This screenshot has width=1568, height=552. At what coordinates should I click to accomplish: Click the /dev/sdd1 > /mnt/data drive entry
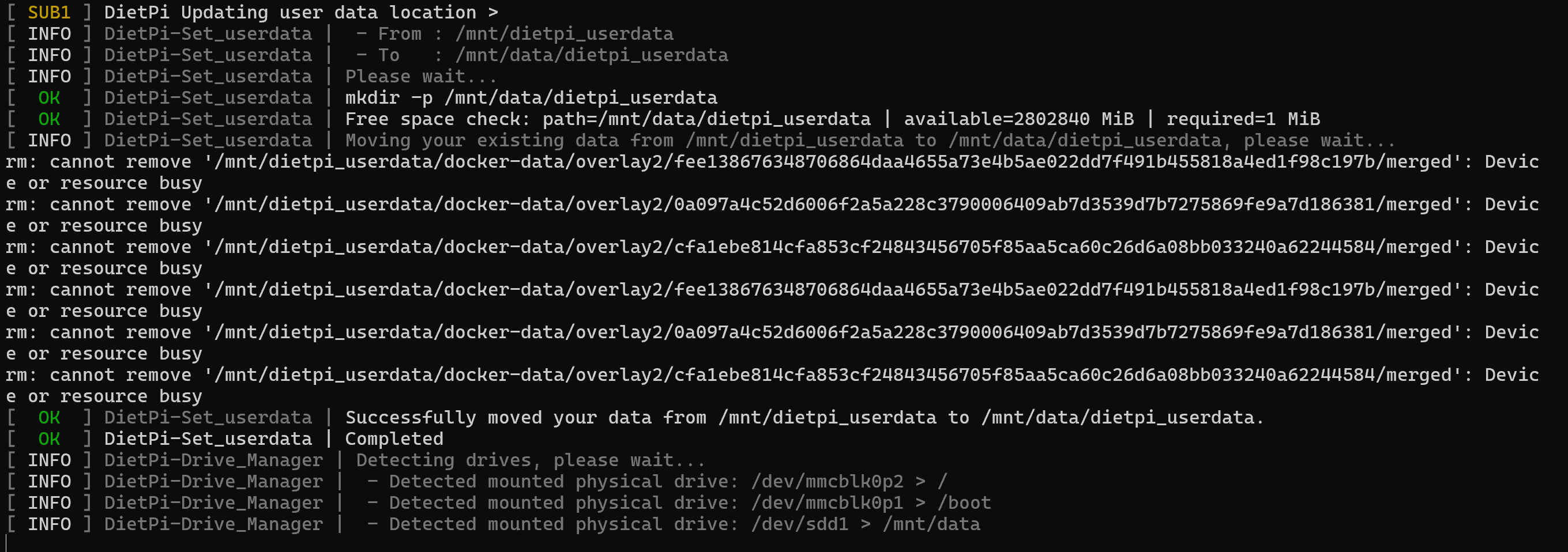tap(866, 523)
